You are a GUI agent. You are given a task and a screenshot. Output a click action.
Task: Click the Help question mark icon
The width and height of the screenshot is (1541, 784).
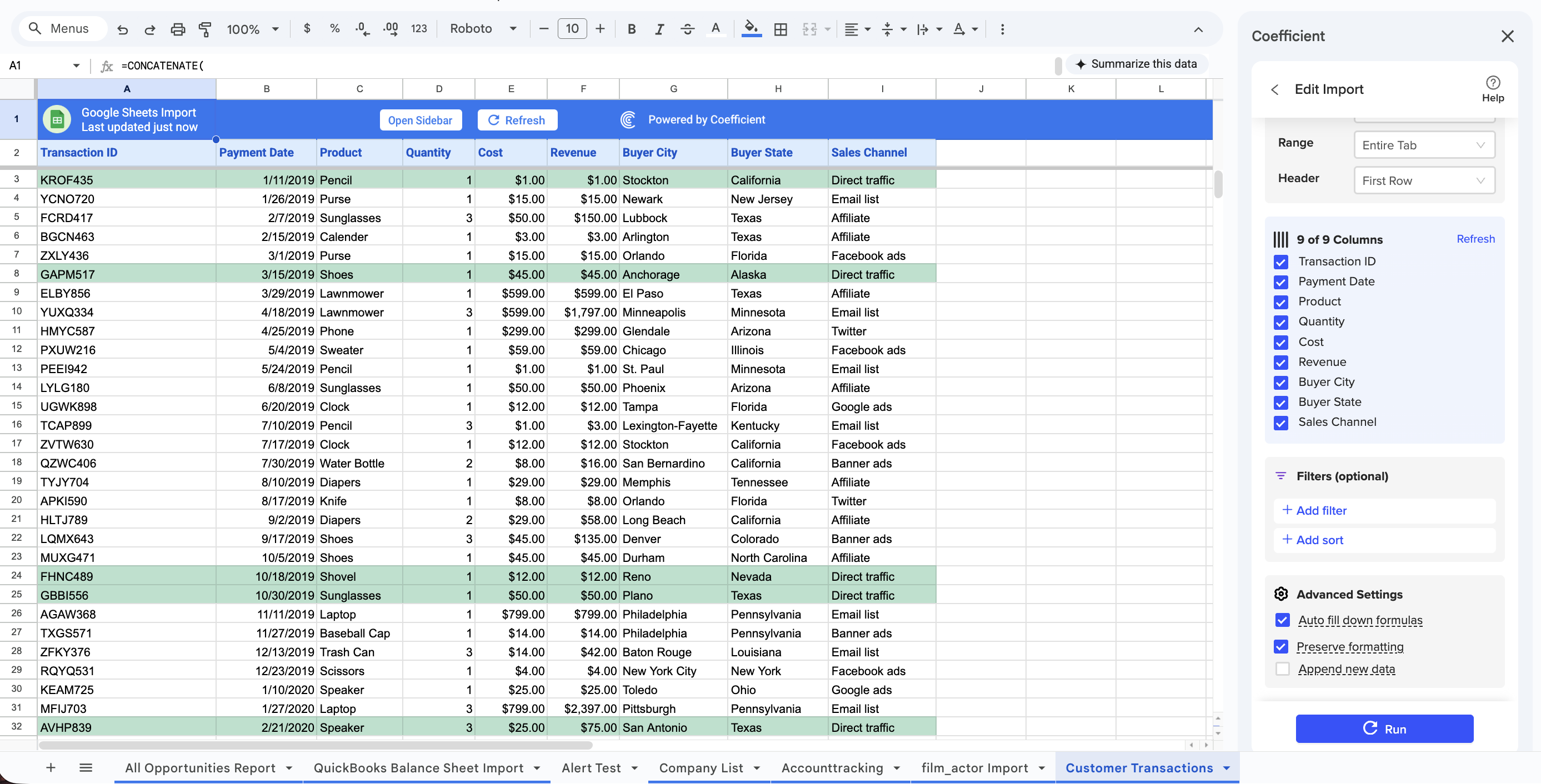coord(1493,83)
